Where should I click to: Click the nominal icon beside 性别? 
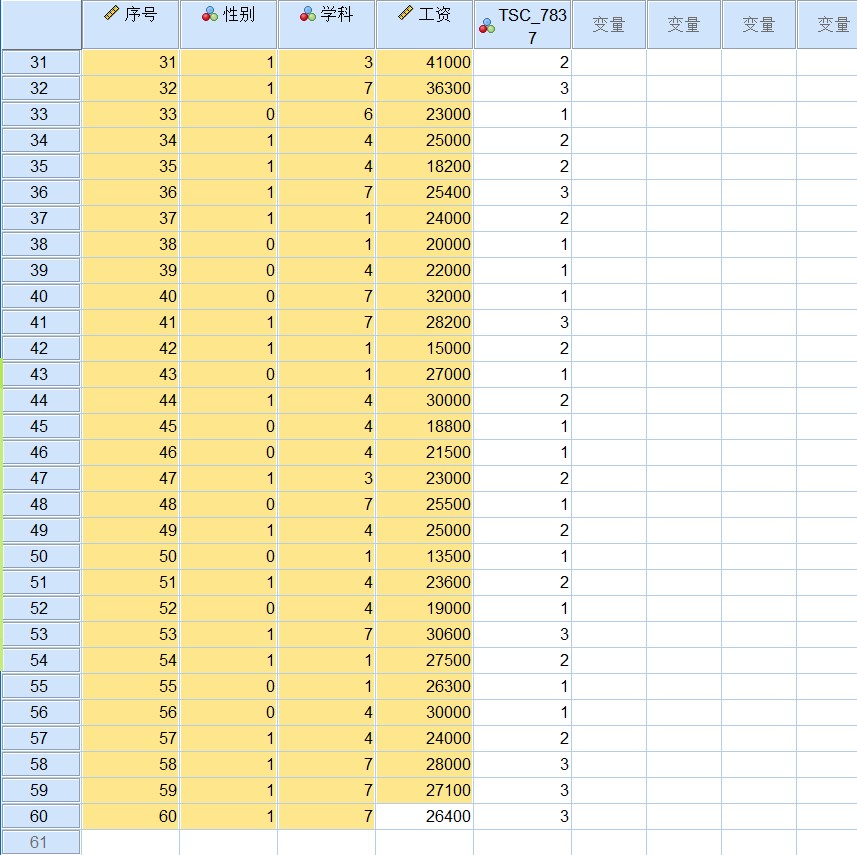coord(210,15)
